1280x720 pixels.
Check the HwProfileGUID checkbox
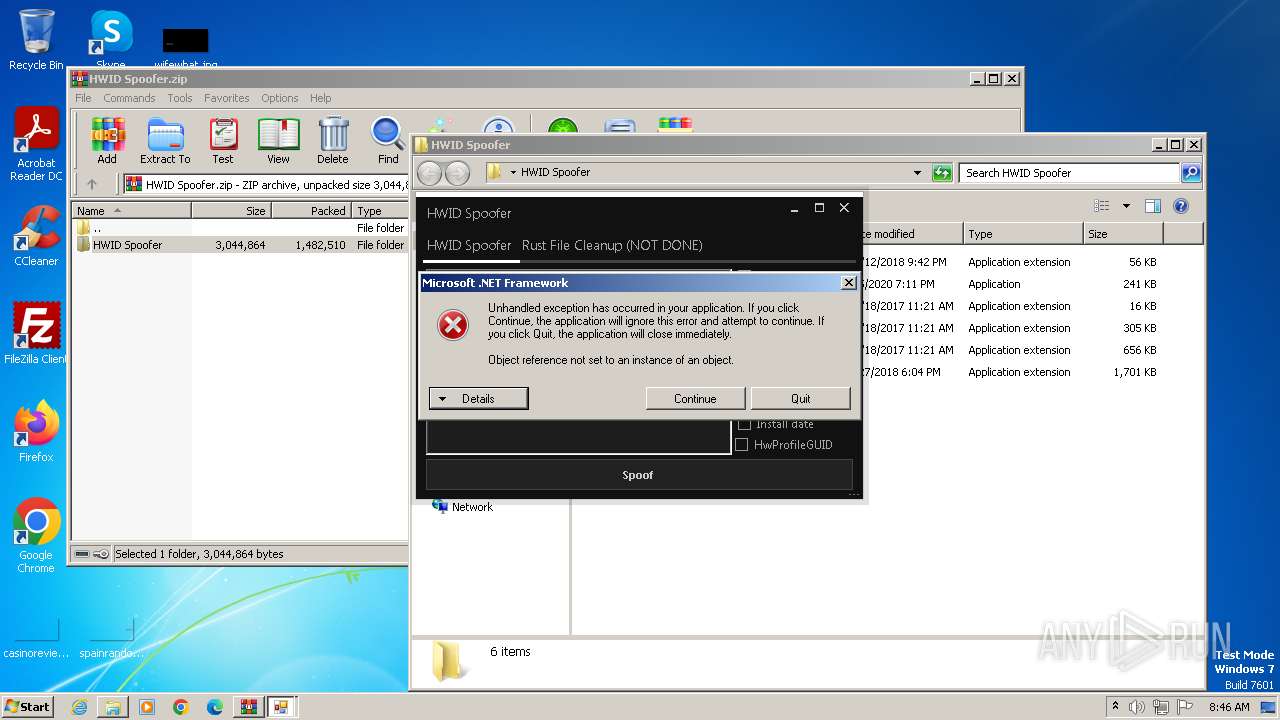pyautogui.click(x=742, y=445)
